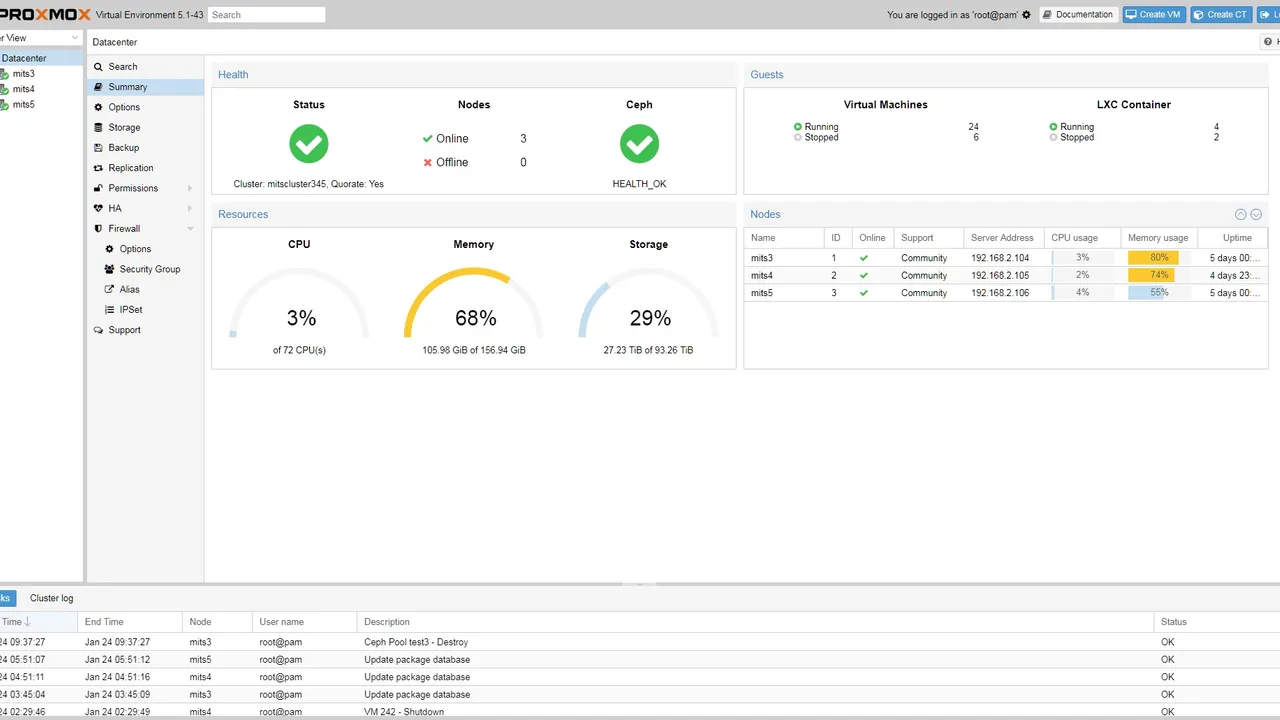The height and width of the screenshot is (720, 1280).
Task: Expand the Permissions submenu arrow
Action: coord(190,188)
